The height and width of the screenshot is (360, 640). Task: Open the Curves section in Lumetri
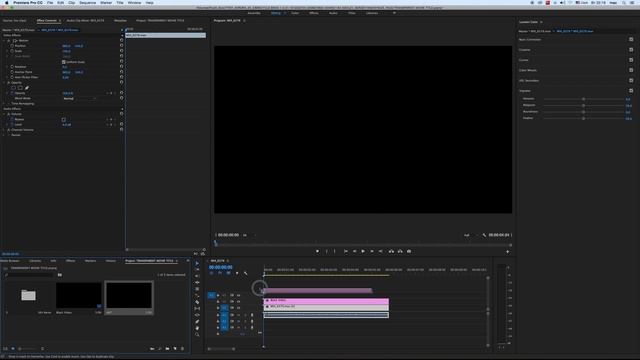[x=524, y=60]
